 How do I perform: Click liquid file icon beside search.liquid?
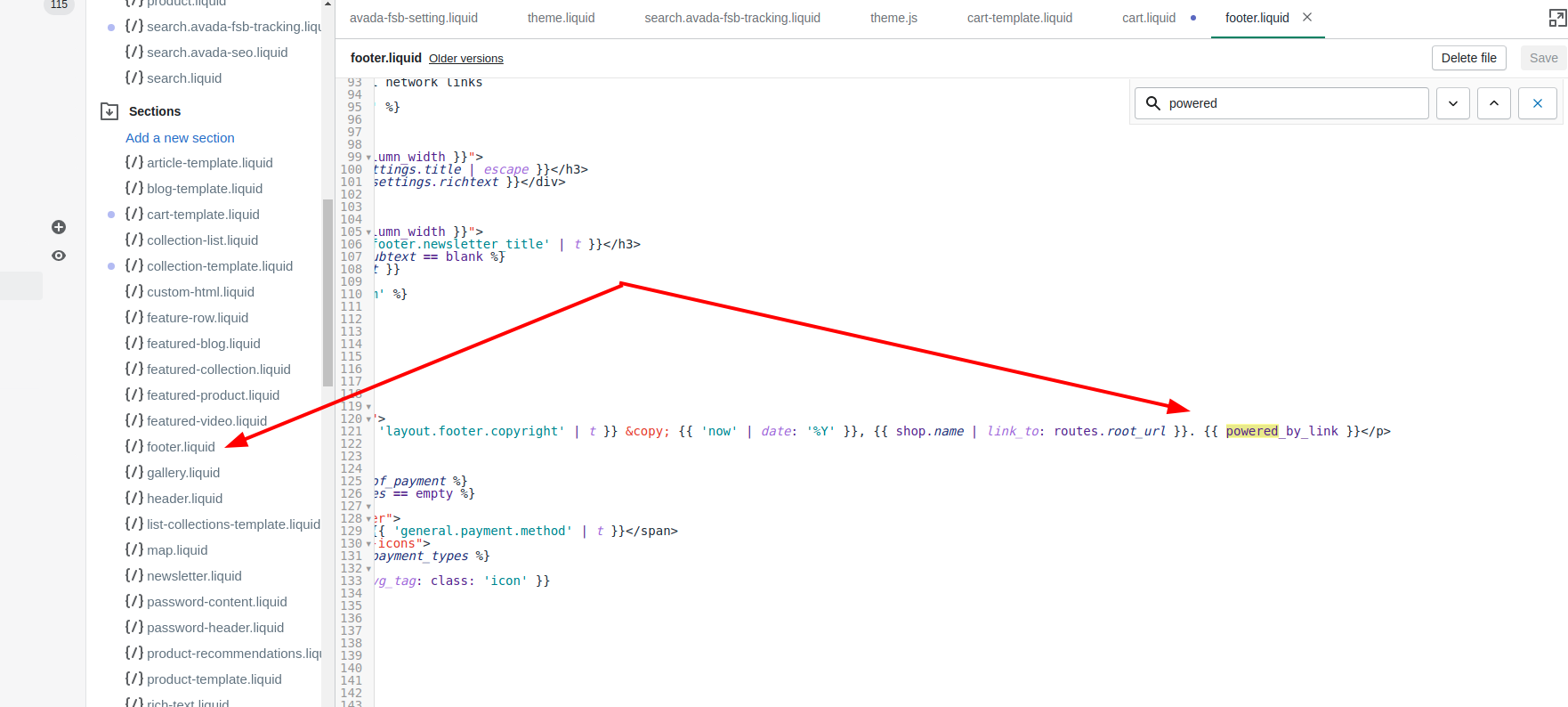[134, 77]
